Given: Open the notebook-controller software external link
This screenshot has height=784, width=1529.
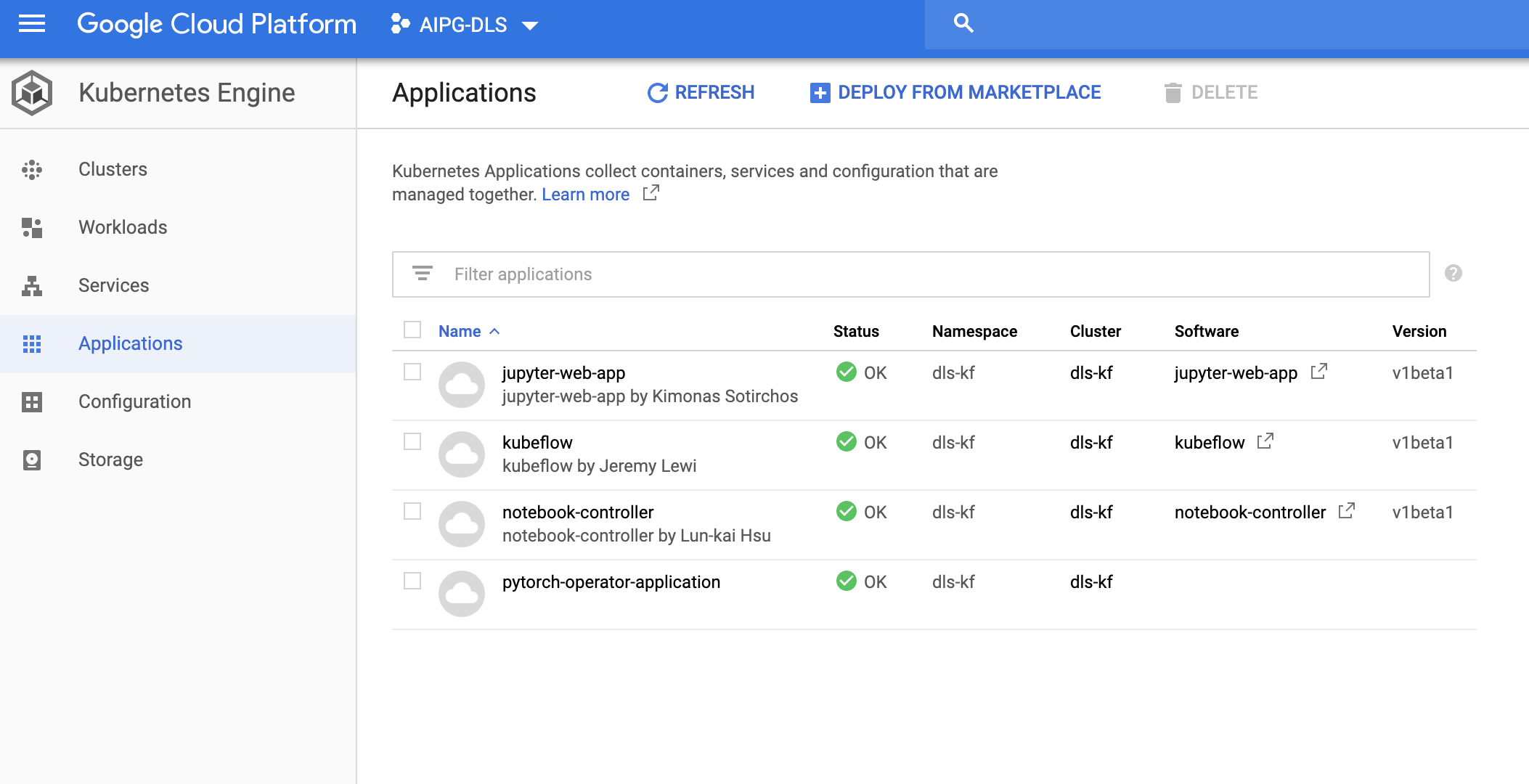Looking at the screenshot, I should coord(1347,511).
